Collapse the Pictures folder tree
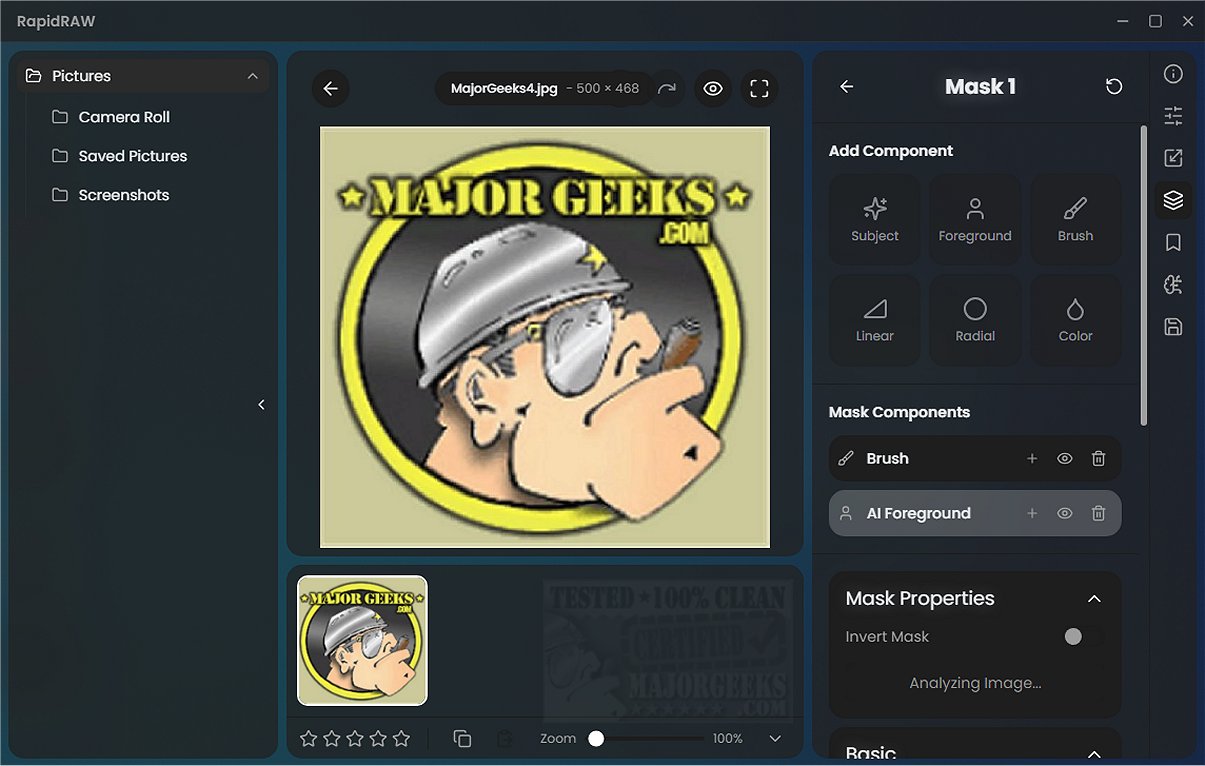The width and height of the screenshot is (1205, 766). (252, 76)
